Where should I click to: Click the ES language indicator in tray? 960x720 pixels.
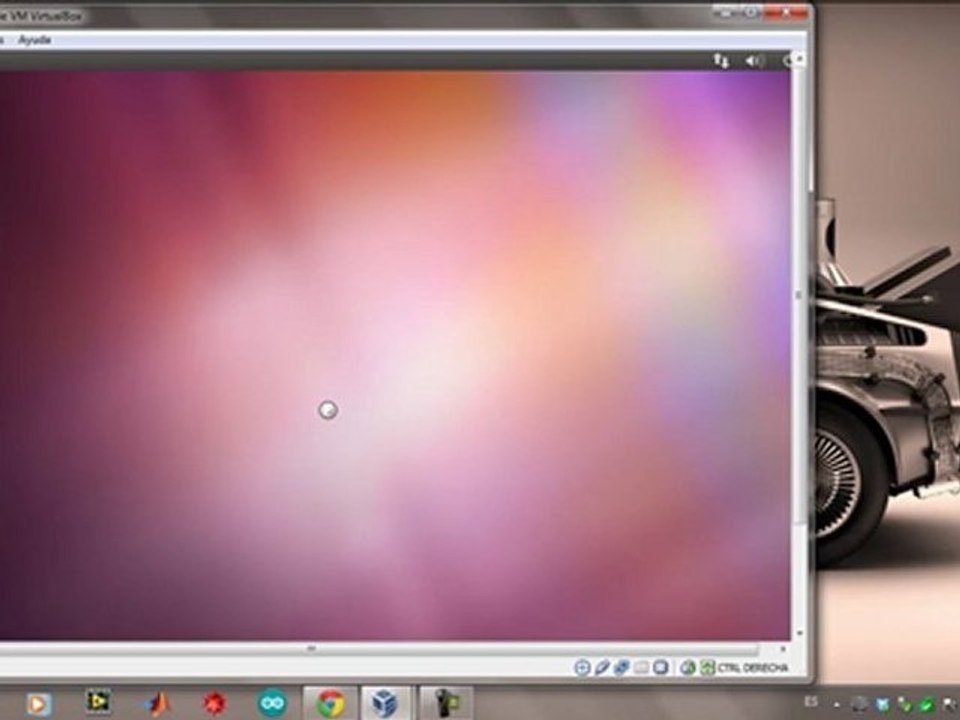click(811, 702)
